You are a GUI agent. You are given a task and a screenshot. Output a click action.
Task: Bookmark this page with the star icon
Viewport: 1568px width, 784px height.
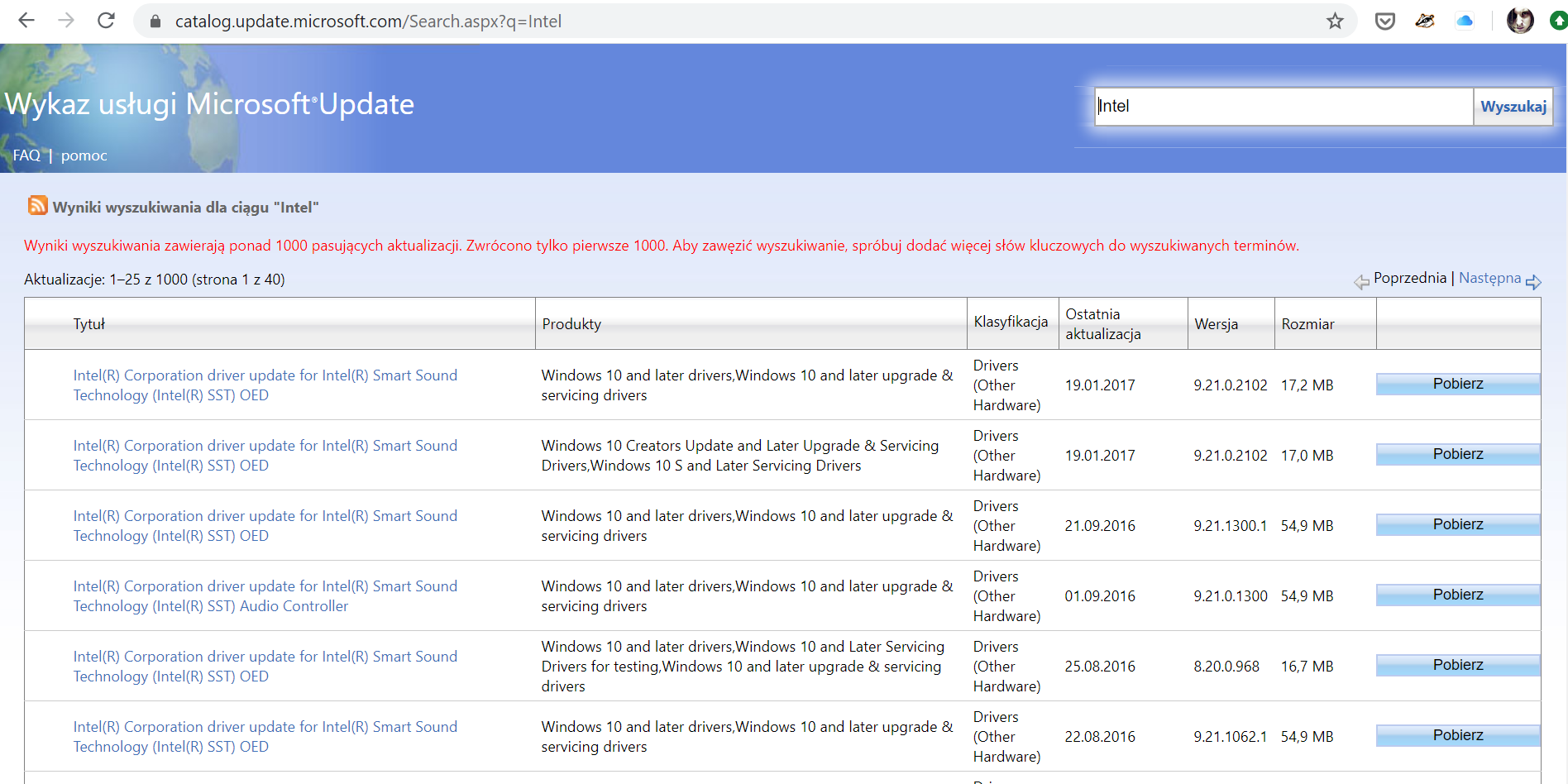(1335, 22)
